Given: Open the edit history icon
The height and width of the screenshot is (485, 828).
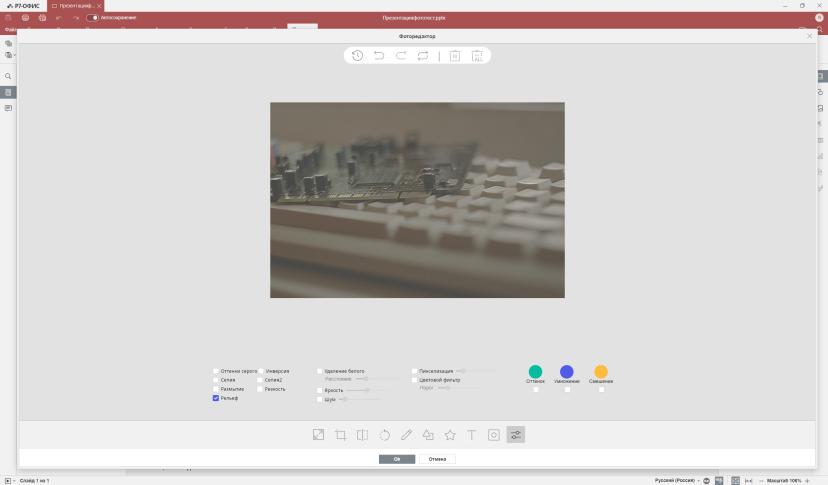Looking at the screenshot, I should pyautogui.click(x=357, y=55).
